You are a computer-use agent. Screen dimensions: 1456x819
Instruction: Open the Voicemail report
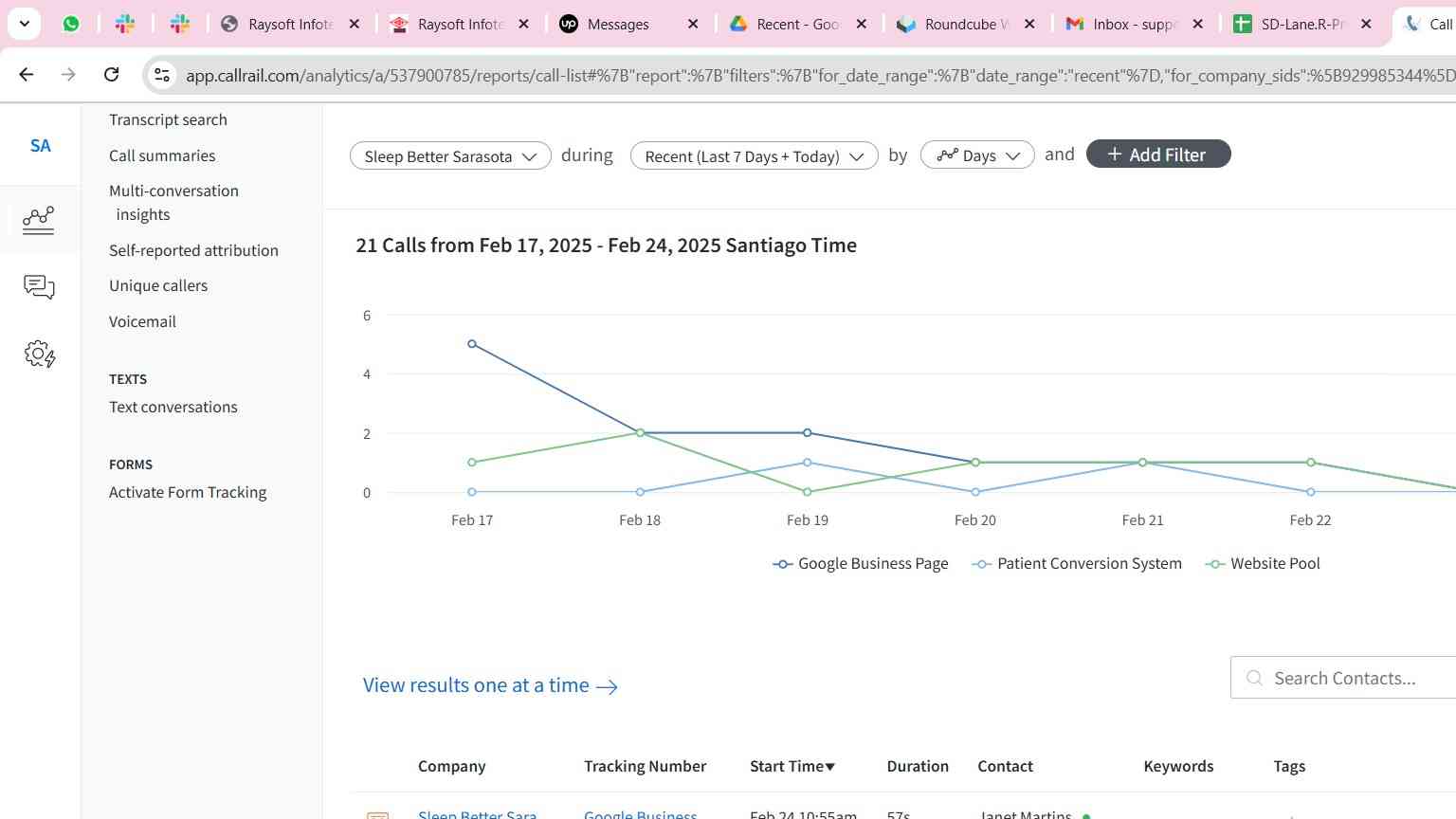pyautogui.click(x=142, y=321)
